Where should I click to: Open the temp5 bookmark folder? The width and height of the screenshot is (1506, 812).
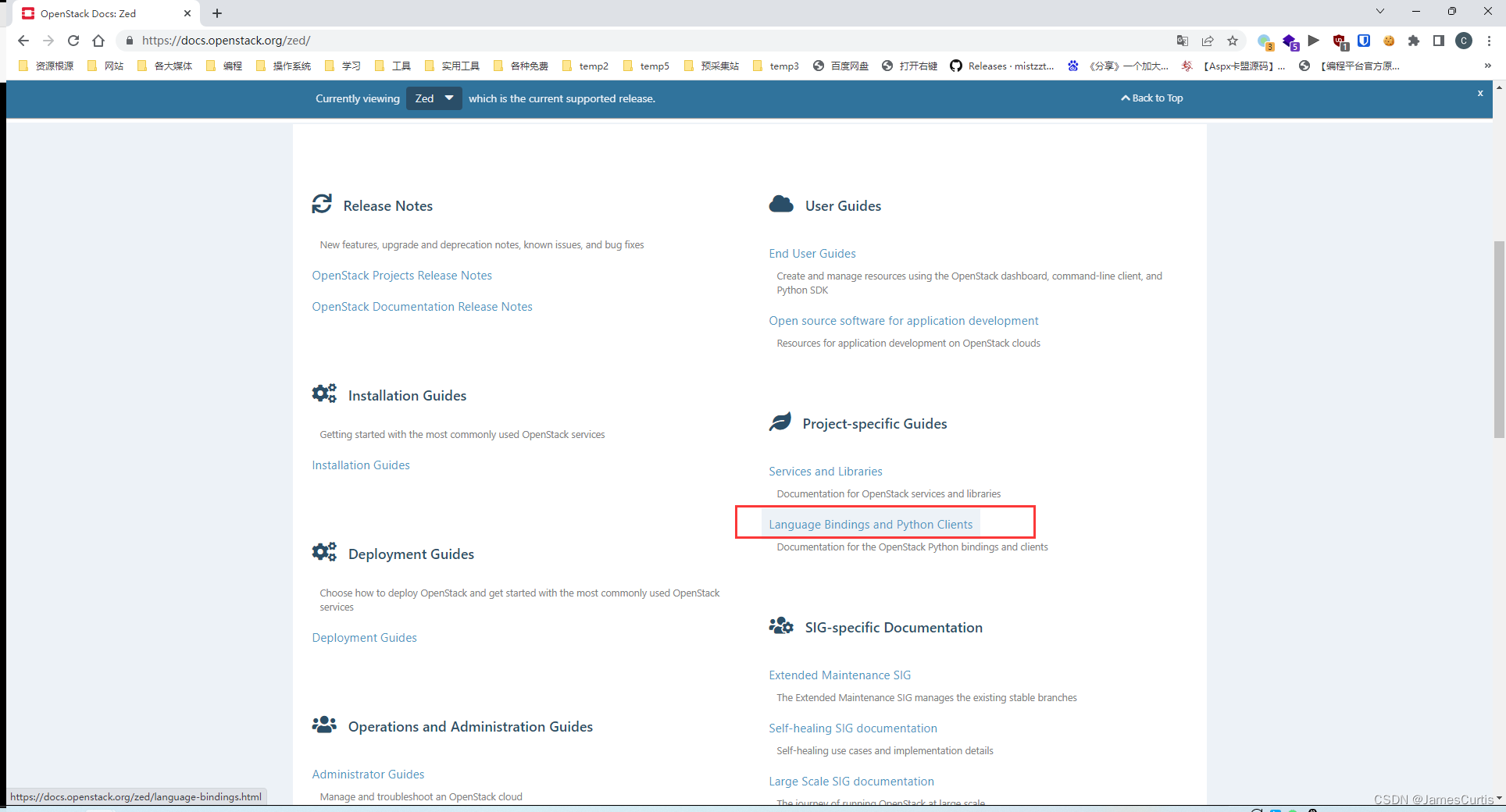tap(647, 66)
